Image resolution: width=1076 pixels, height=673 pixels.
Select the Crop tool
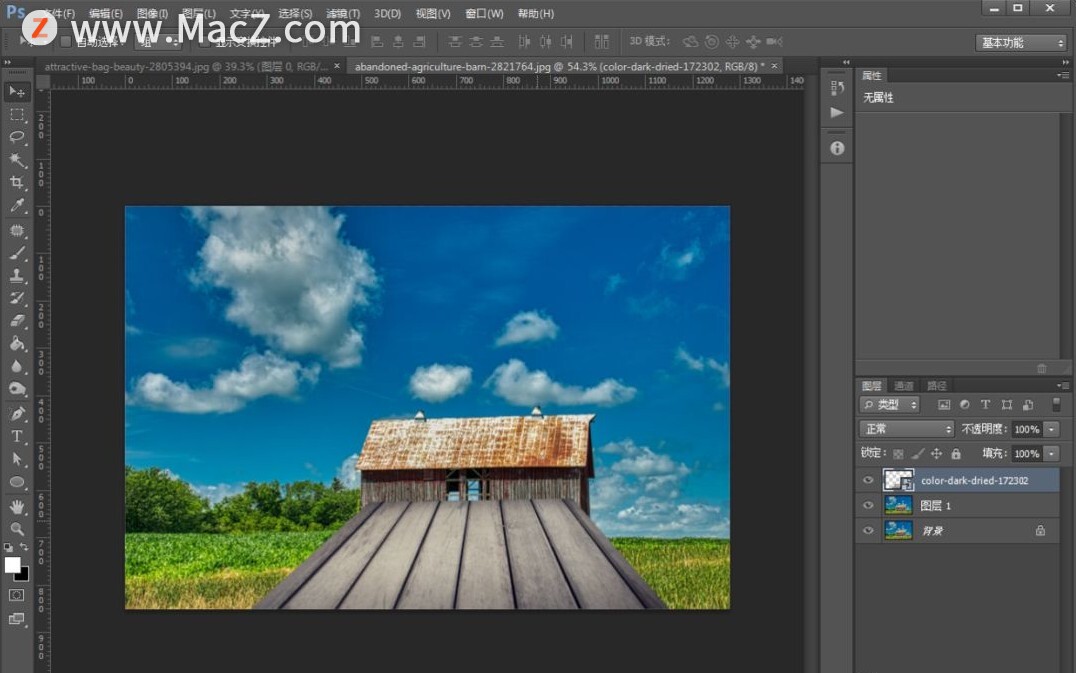(17, 182)
